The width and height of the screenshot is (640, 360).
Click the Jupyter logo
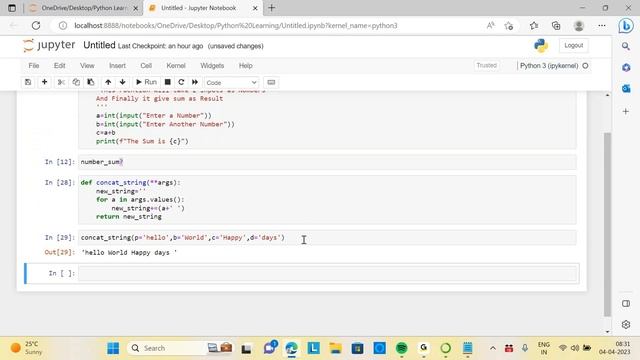[49, 45]
